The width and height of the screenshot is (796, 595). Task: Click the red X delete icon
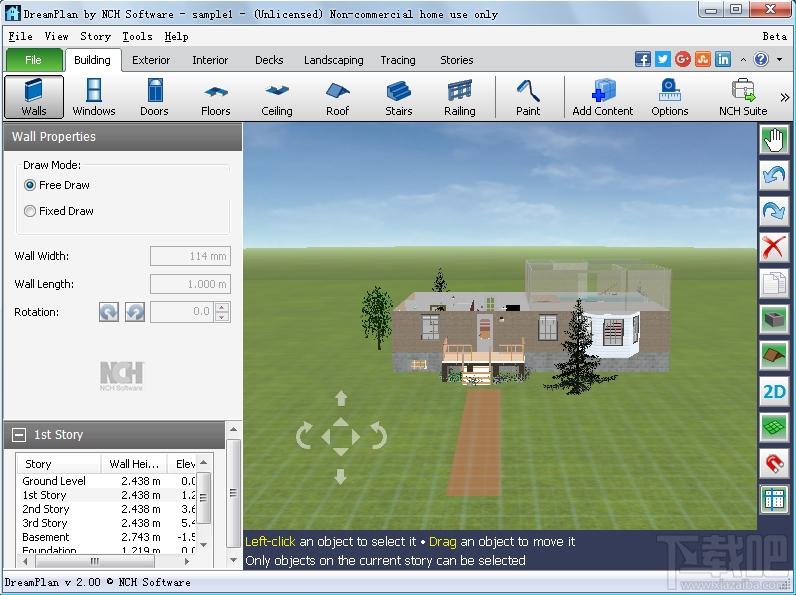tap(774, 248)
